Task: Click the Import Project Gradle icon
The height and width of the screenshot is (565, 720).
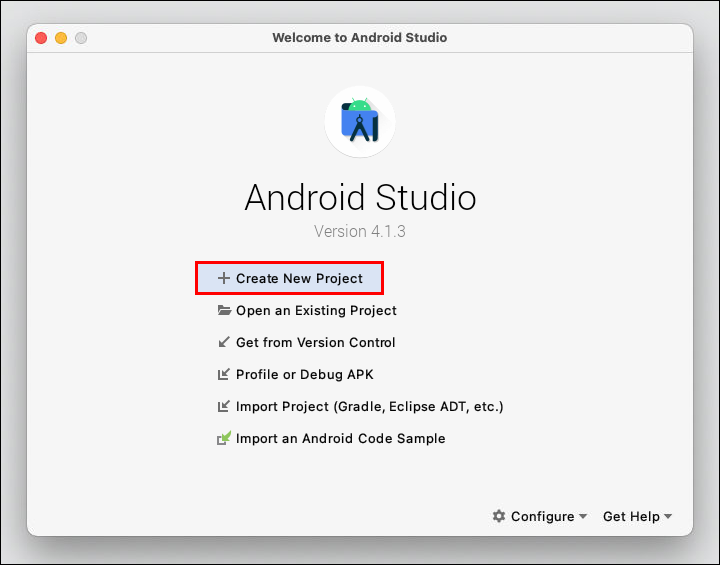Action: click(x=224, y=407)
